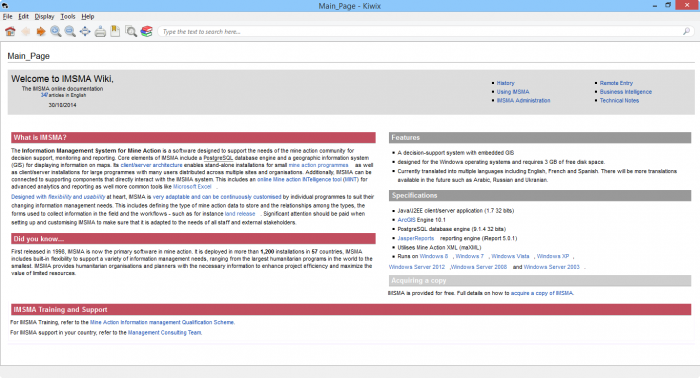Open the library with the stacked books icon
Viewport: 700px width, 378px height.
[146, 31]
